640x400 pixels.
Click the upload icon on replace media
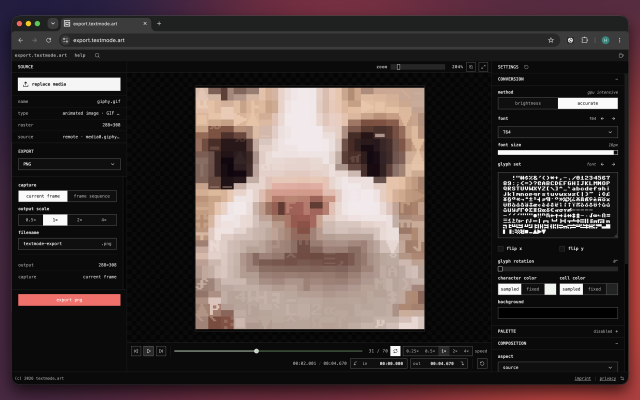[x=26, y=84]
